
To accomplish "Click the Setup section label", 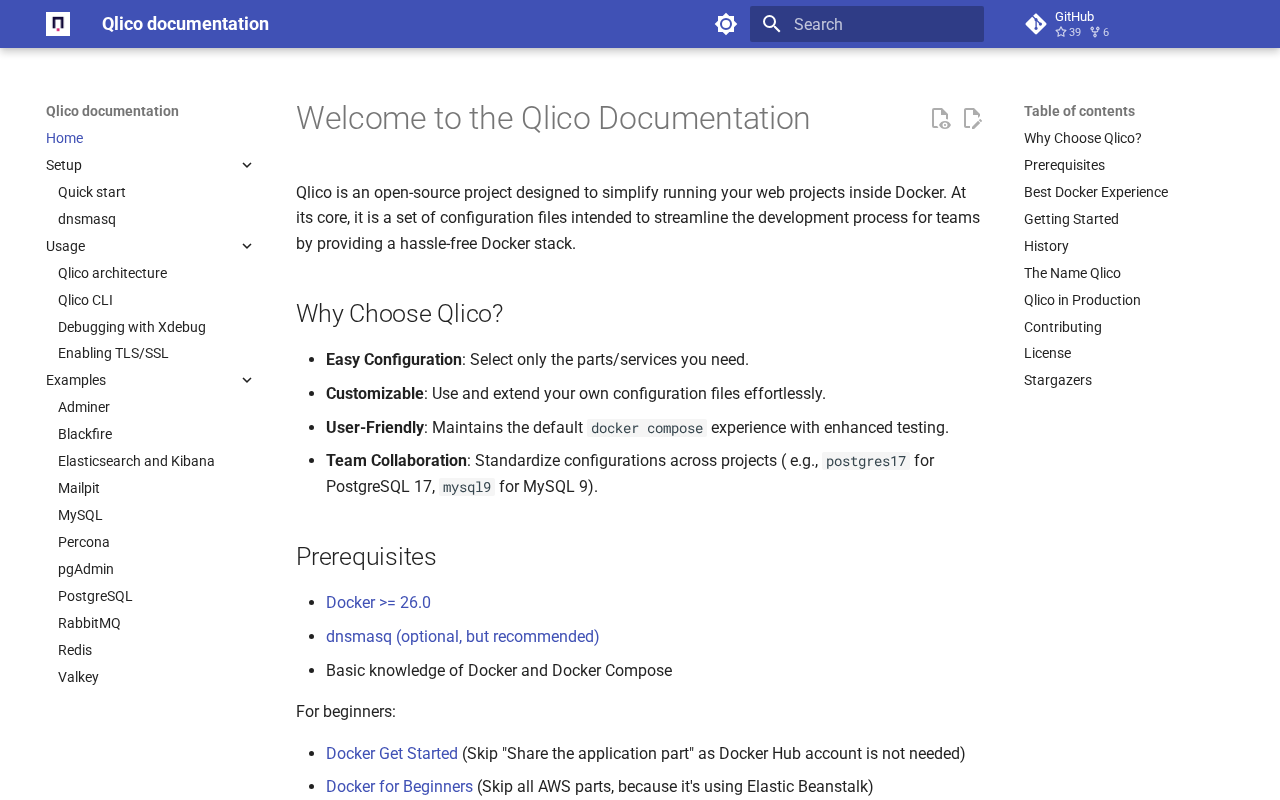I will pyautogui.click(x=64, y=165).
